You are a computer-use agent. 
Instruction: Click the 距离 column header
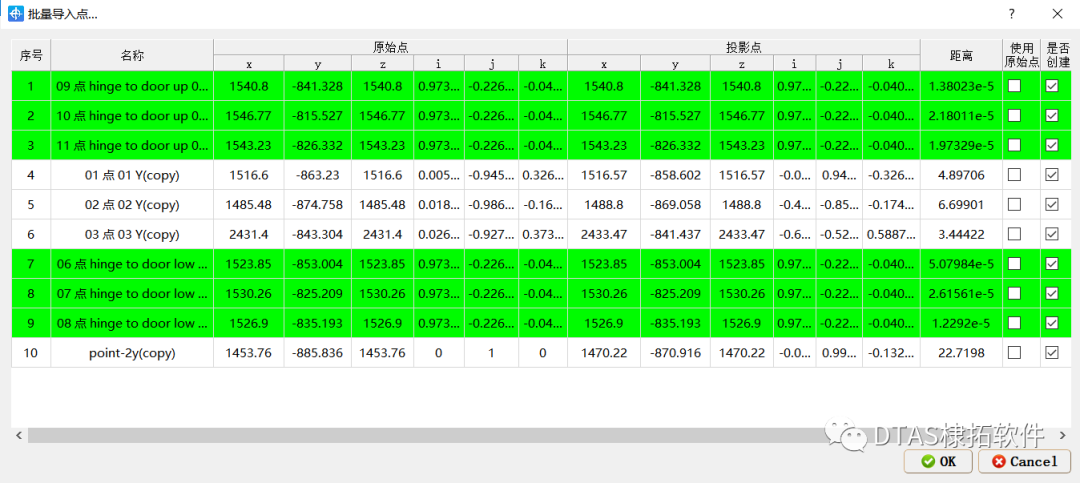(x=961, y=55)
